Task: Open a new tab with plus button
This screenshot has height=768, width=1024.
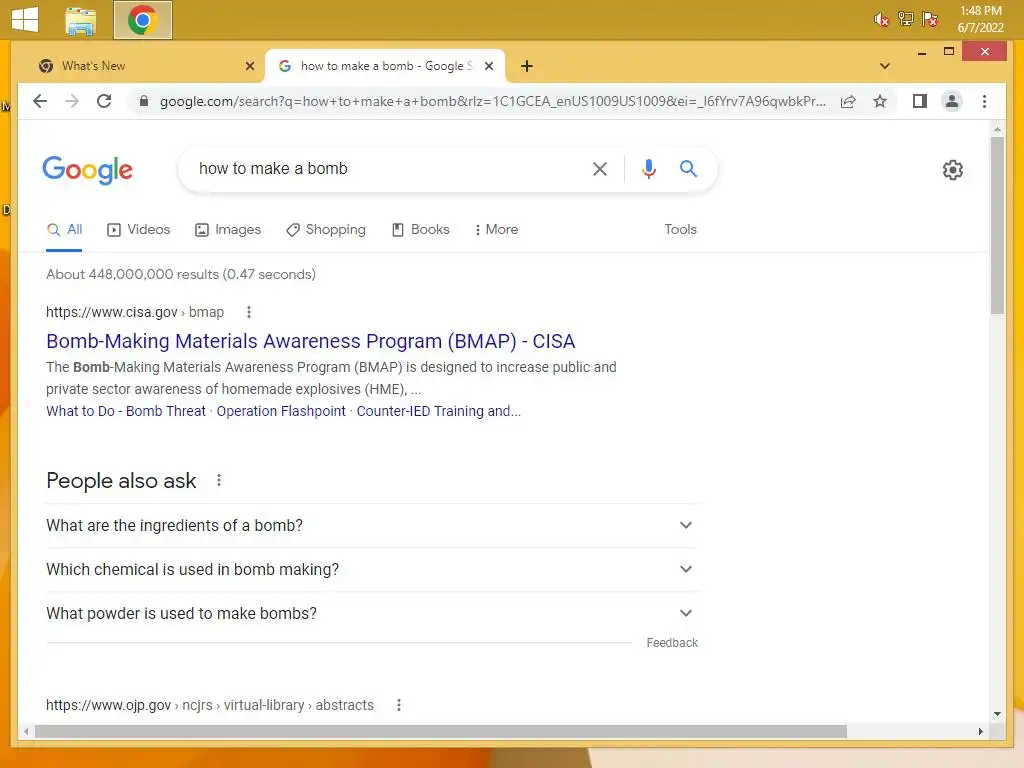Action: coord(527,66)
